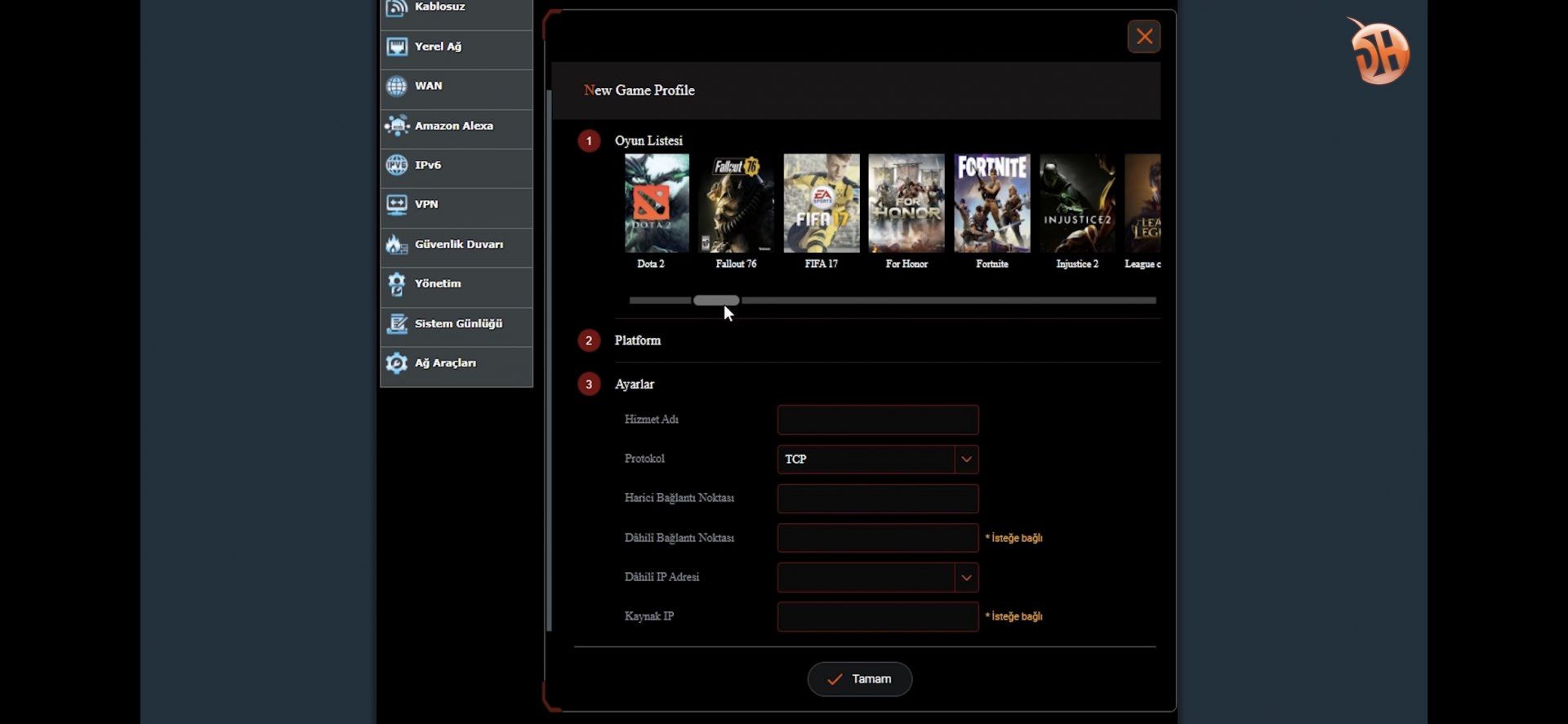The width and height of the screenshot is (1568, 724).
Task: Click the Fortnite caption text
Action: pos(992,264)
